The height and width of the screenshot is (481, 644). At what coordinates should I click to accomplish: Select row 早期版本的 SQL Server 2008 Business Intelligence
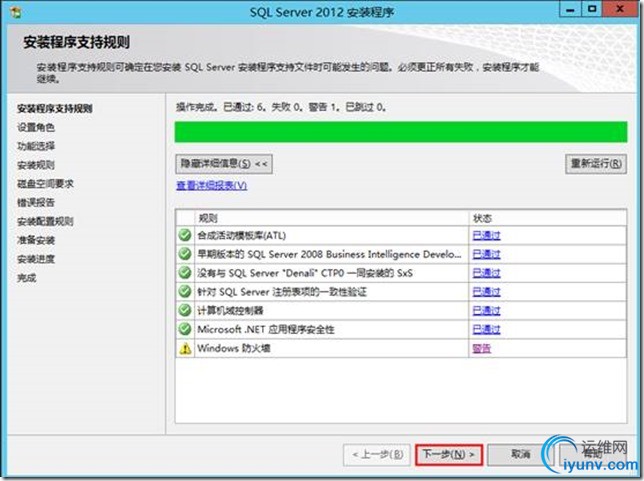401,254
